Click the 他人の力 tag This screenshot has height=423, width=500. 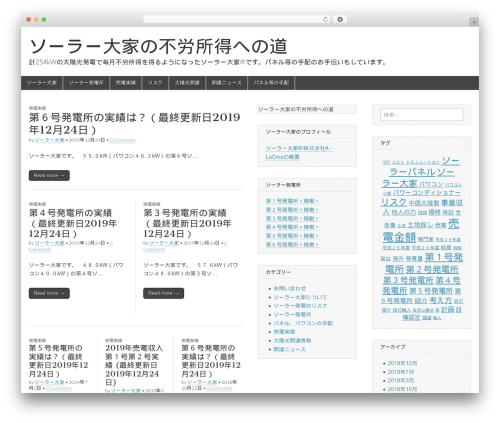coord(404,212)
